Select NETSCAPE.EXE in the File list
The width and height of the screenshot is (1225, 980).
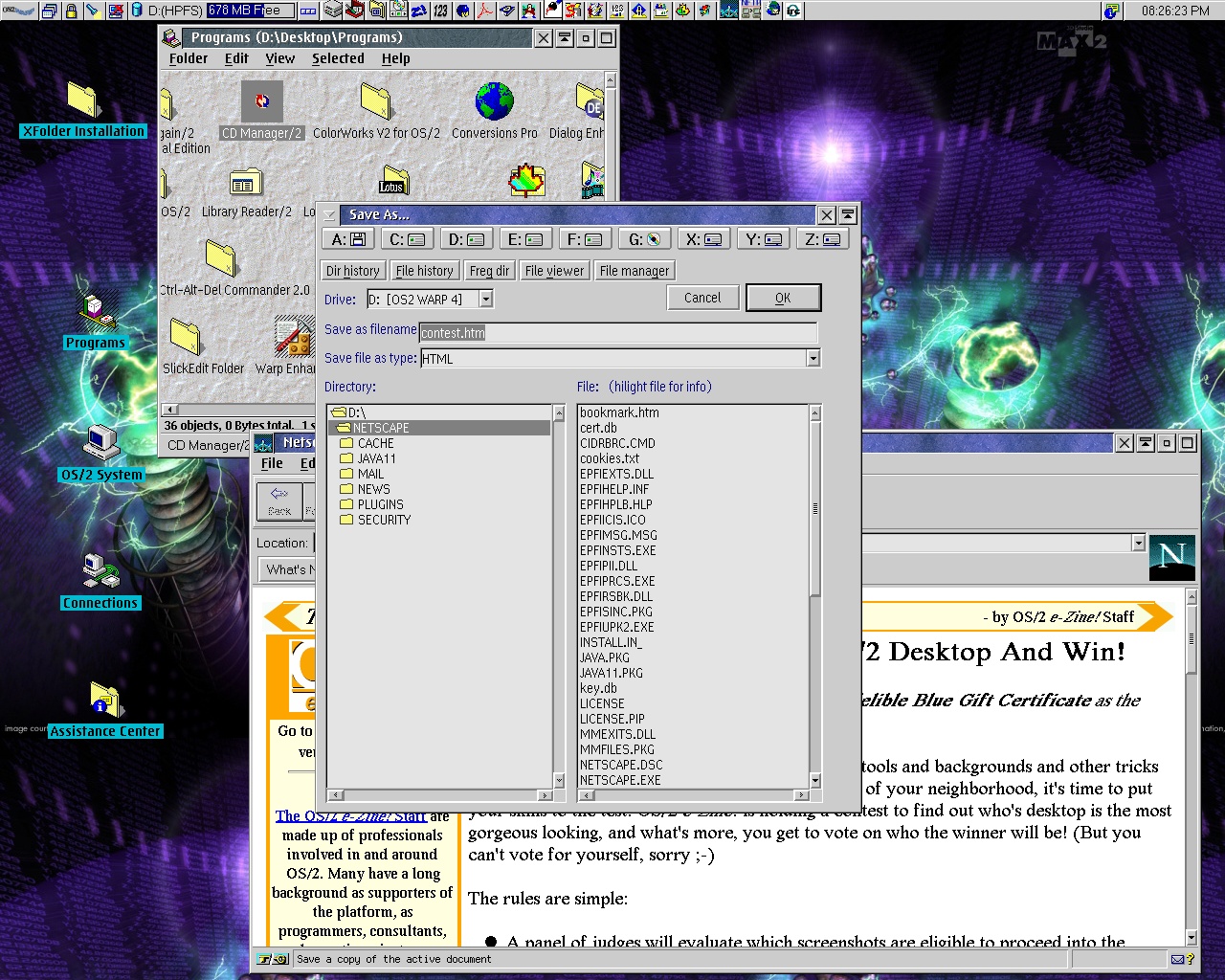tap(620, 780)
